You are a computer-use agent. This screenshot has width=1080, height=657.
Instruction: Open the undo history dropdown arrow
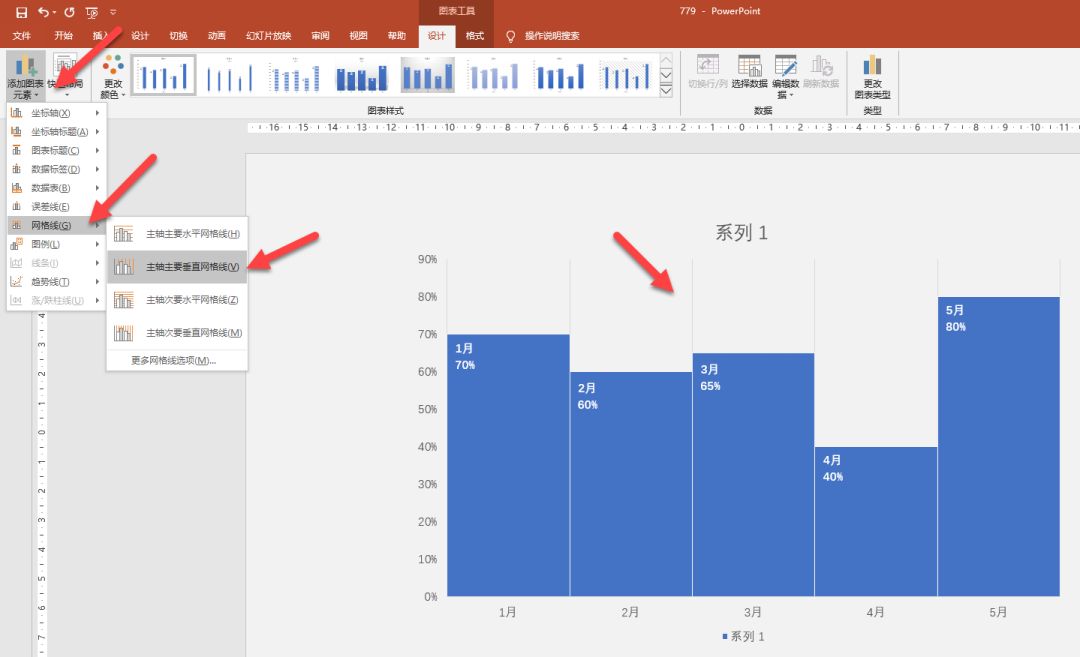tap(54, 12)
